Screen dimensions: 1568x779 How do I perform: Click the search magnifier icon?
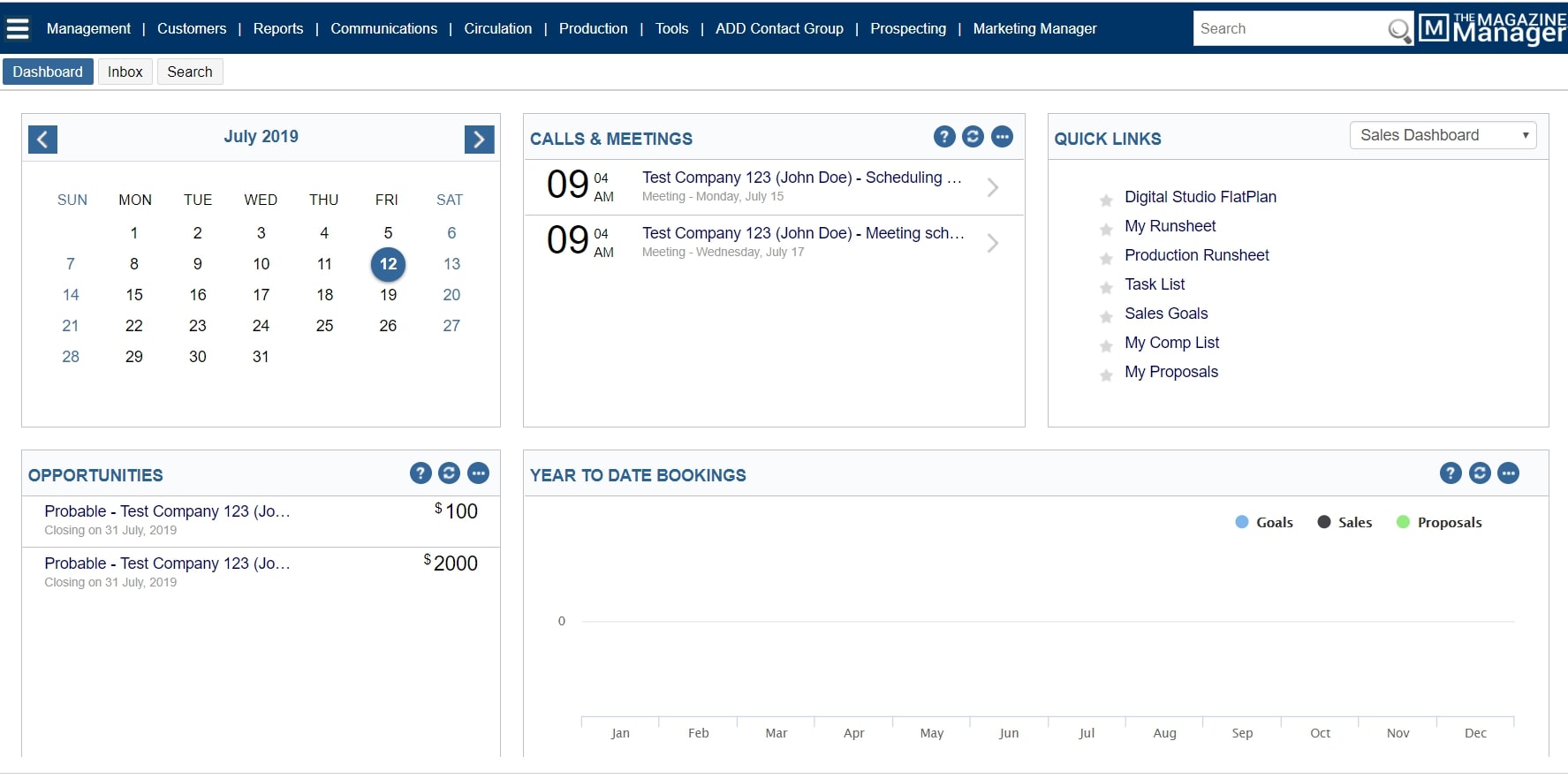1398,30
